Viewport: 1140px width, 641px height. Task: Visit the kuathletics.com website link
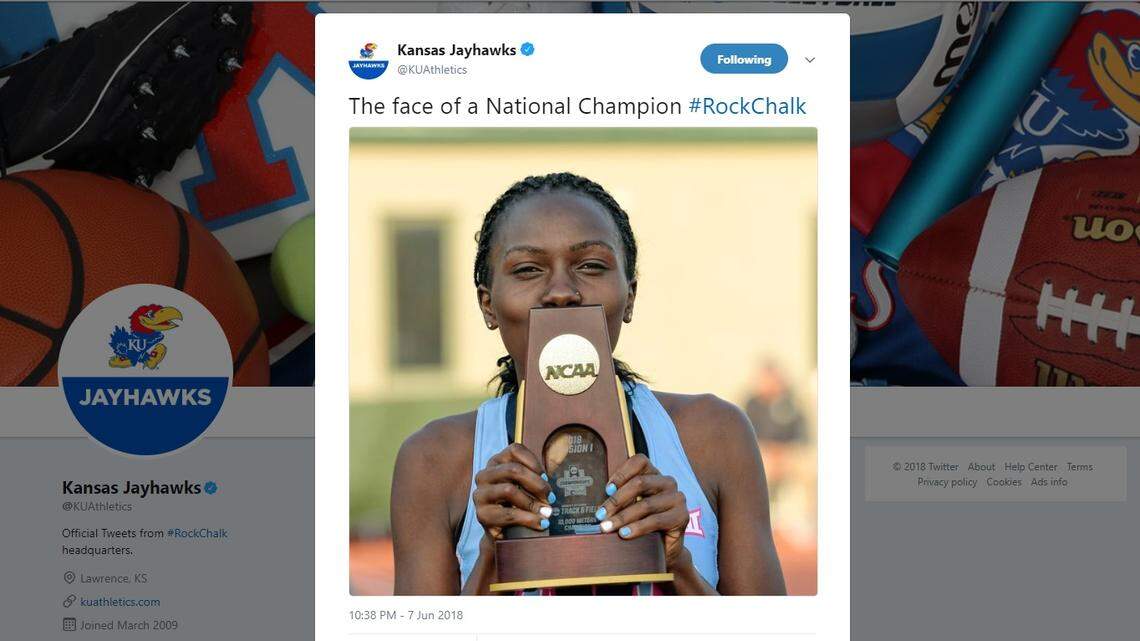tap(120, 601)
